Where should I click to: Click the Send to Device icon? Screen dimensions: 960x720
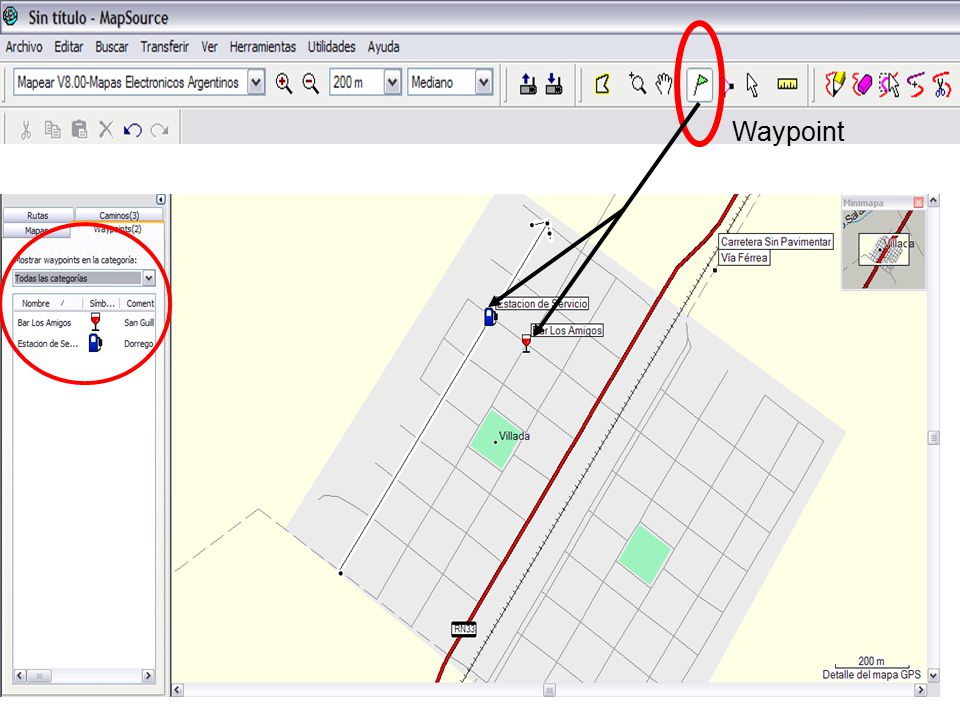tap(528, 83)
